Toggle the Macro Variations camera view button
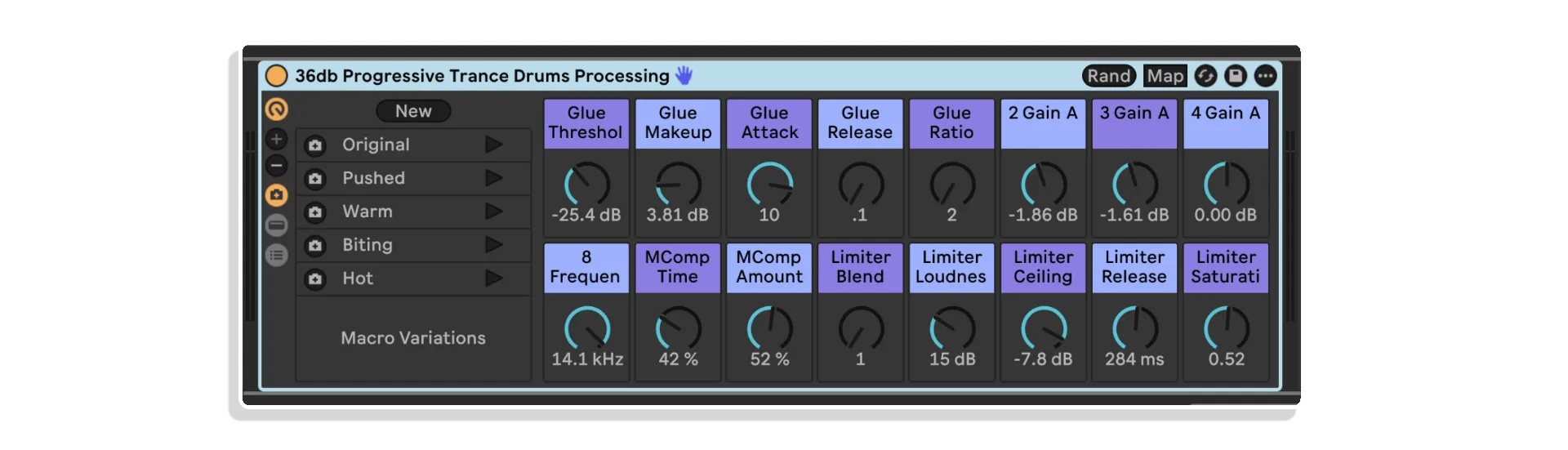The width and height of the screenshot is (1568, 450). pos(277,195)
